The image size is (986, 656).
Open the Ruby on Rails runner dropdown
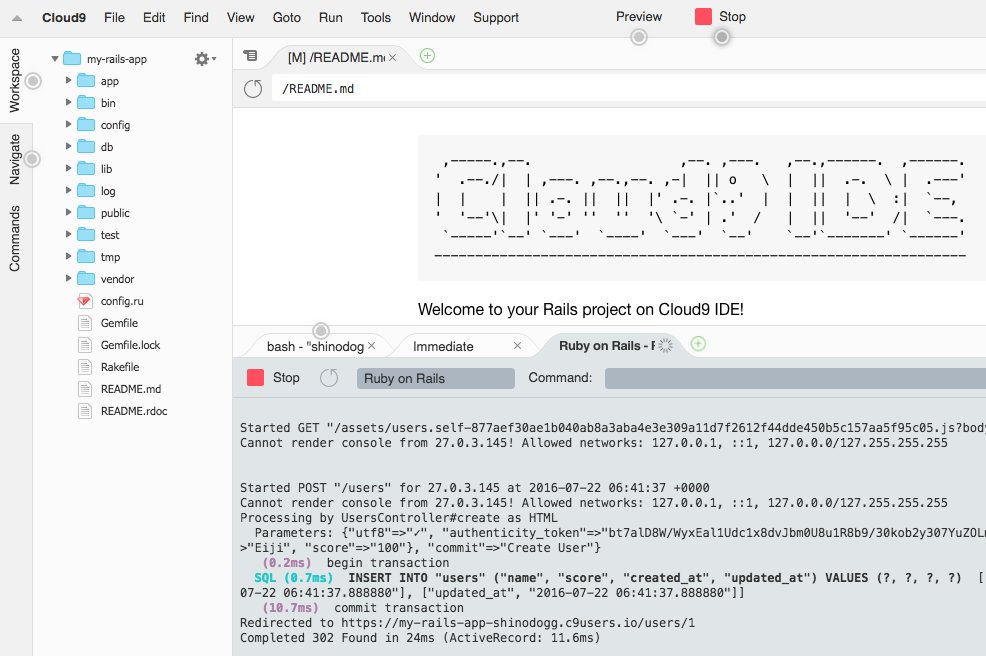tap(435, 378)
